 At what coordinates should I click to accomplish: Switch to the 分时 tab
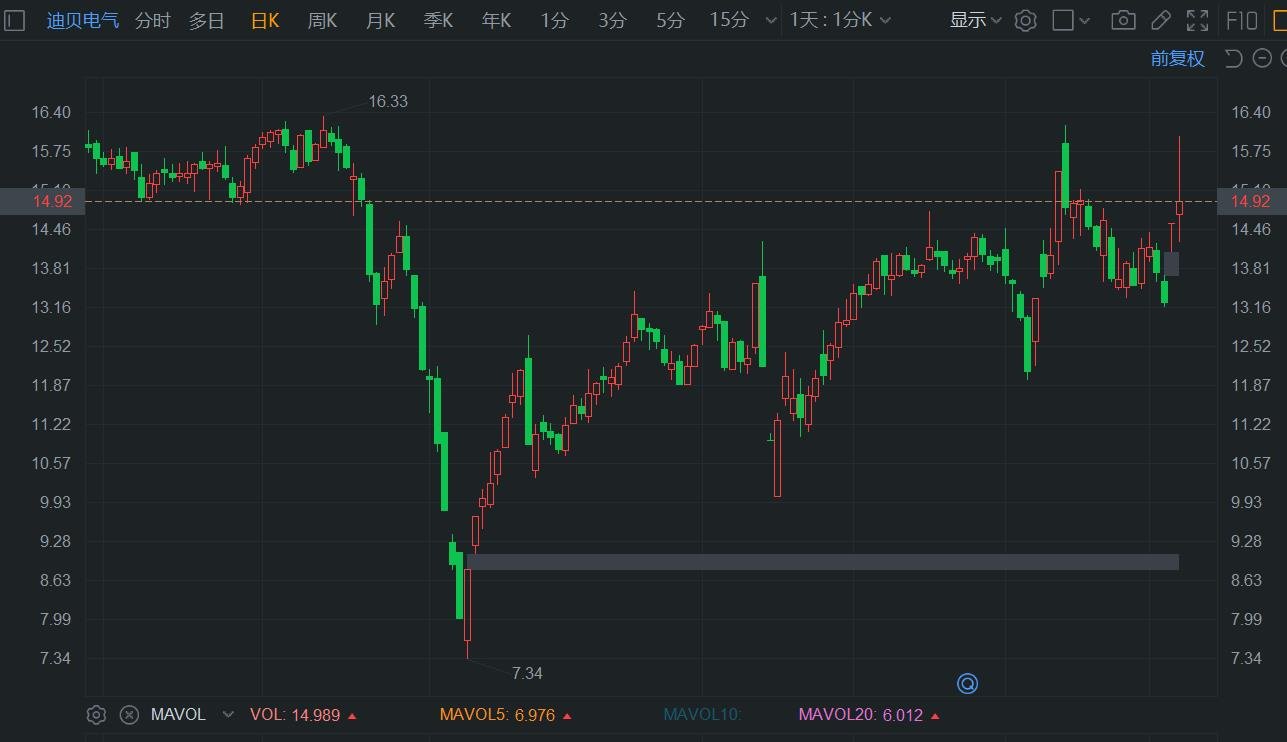click(x=152, y=20)
